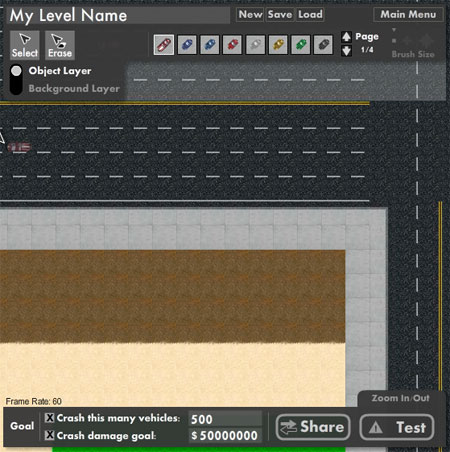Toggle the Object/Background layer switch
The width and height of the screenshot is (450, 452).
pos(16,80)
